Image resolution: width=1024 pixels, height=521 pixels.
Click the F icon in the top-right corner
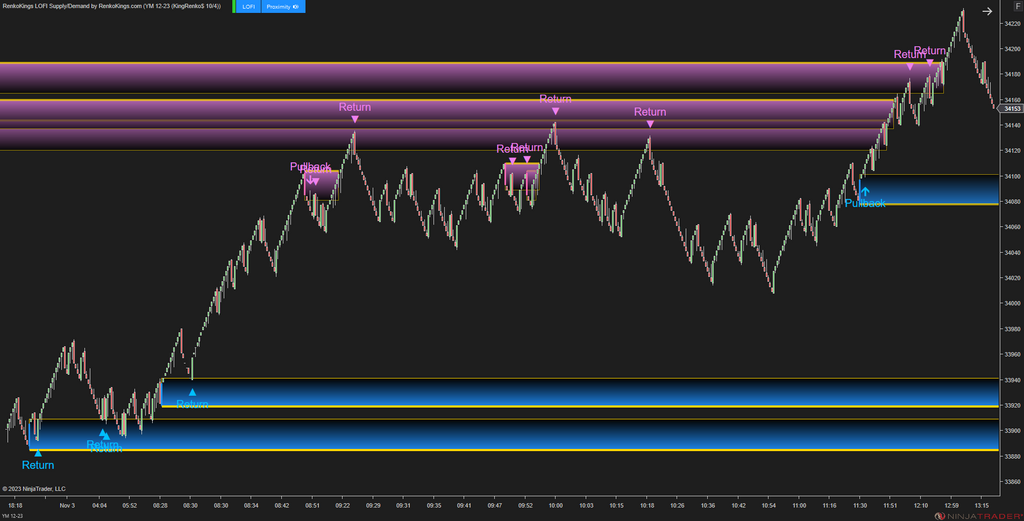tap(1017, 6)
